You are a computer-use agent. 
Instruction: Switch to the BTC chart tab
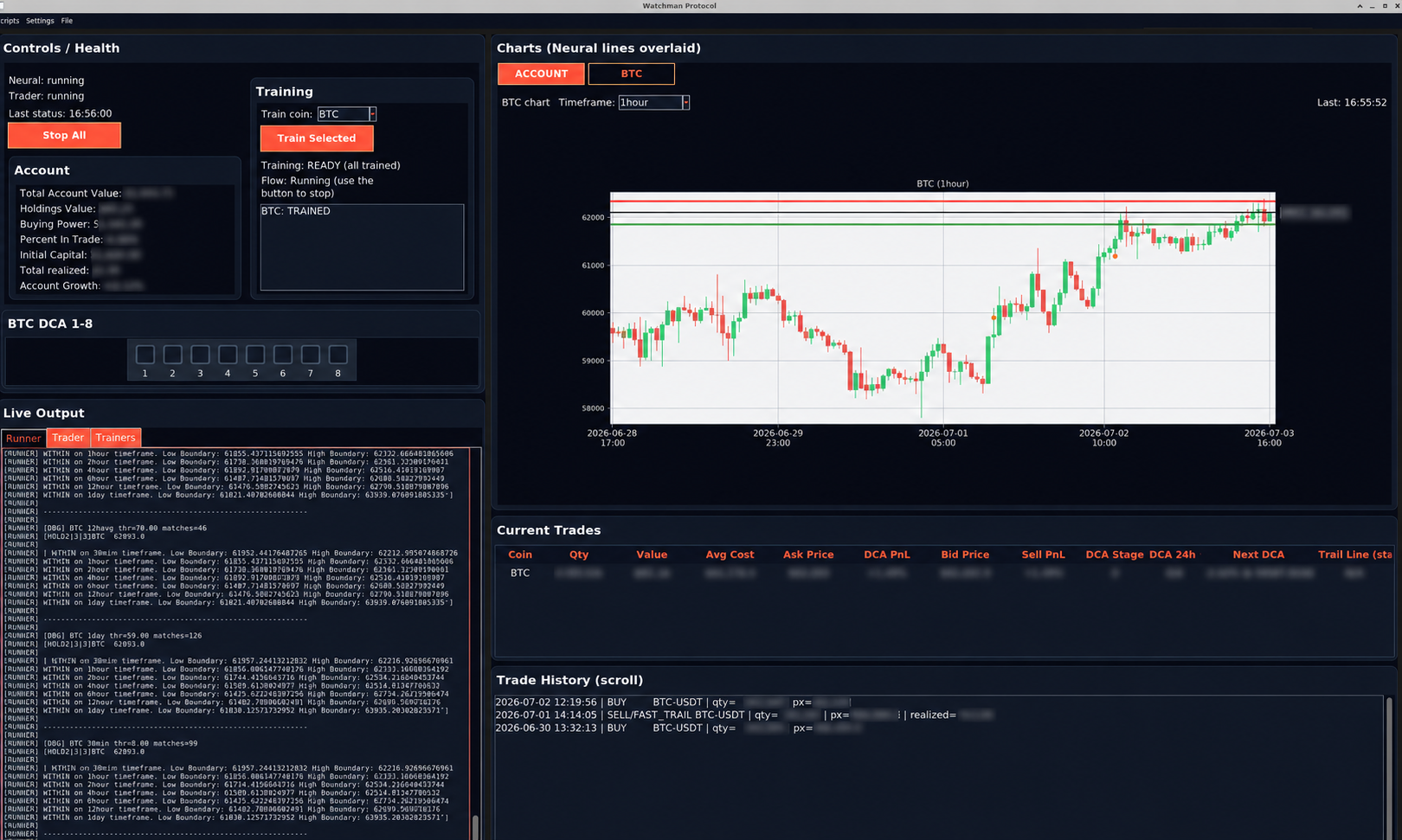(632, 74)
